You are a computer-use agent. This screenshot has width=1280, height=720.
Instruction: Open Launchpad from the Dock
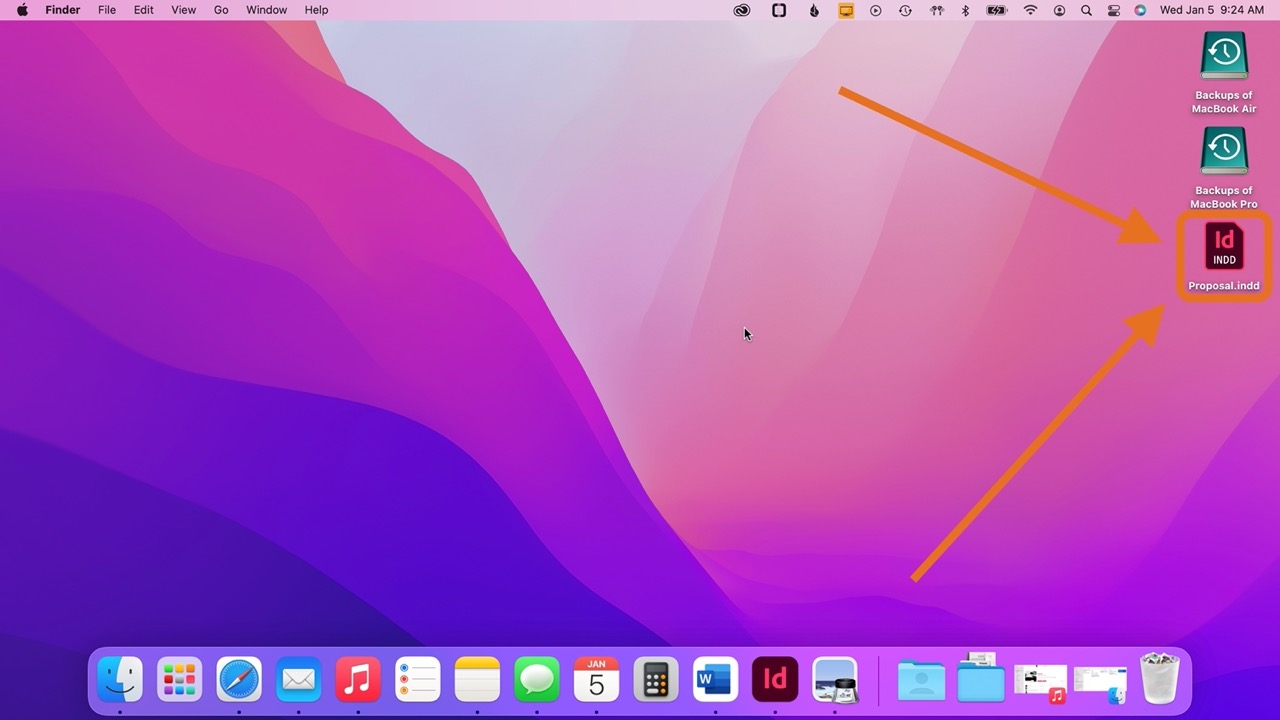pos(180,680)
